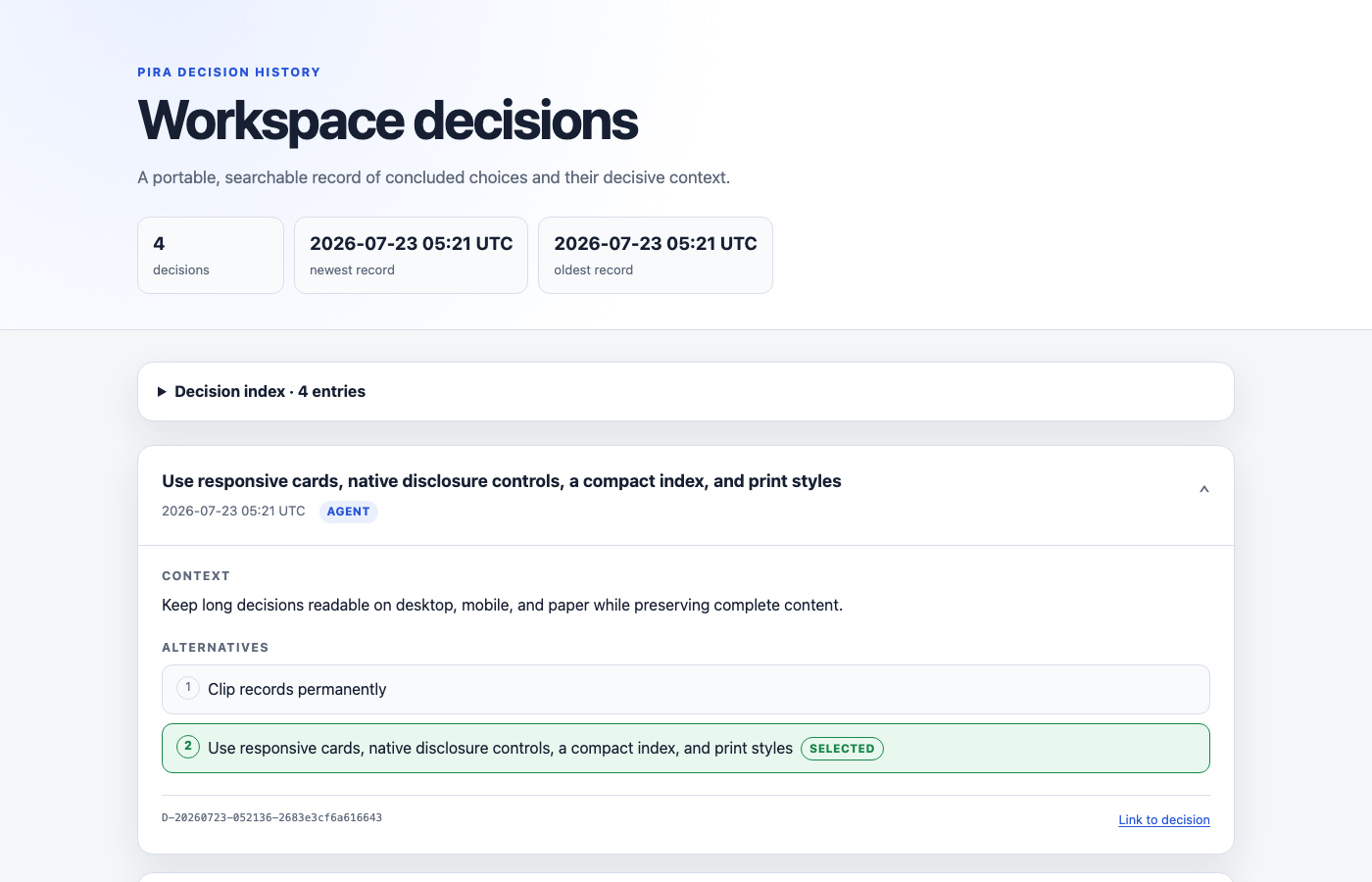Screen dimensions: 1372x882
Task: Click the Workspace decisions heading
Action: pos(388,121)
